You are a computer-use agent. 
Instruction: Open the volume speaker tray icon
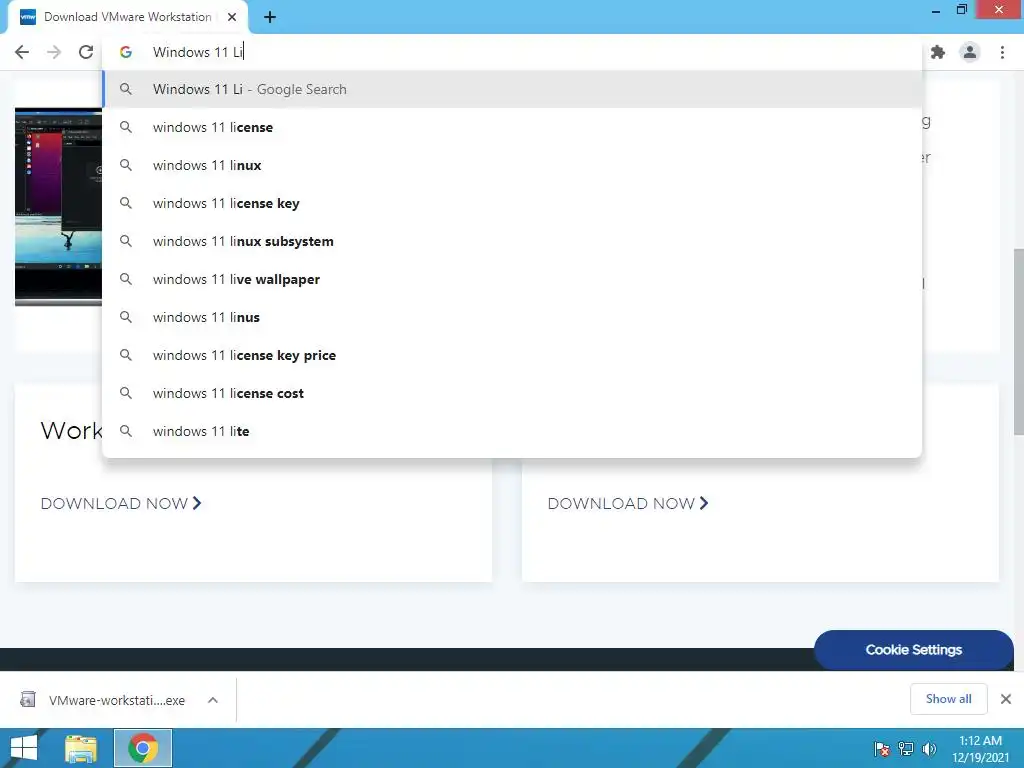coord(929,748)
